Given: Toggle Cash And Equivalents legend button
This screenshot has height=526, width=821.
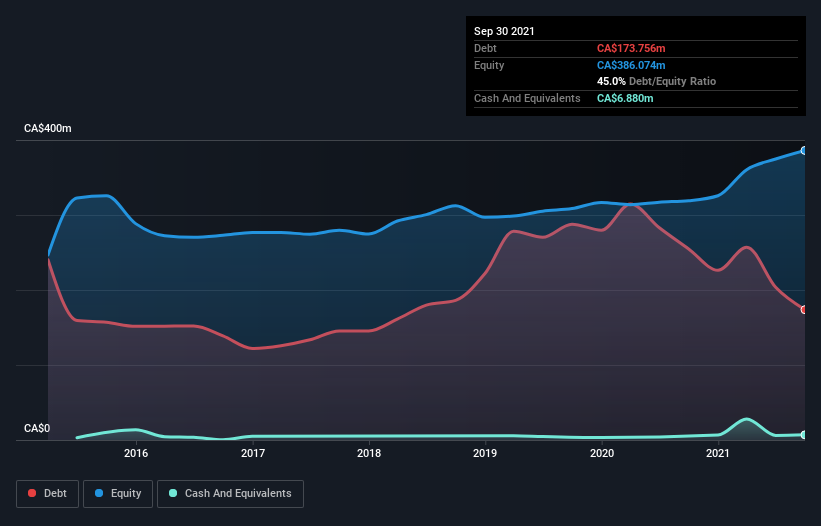Looking at the screenshot, I should [230, 494].
